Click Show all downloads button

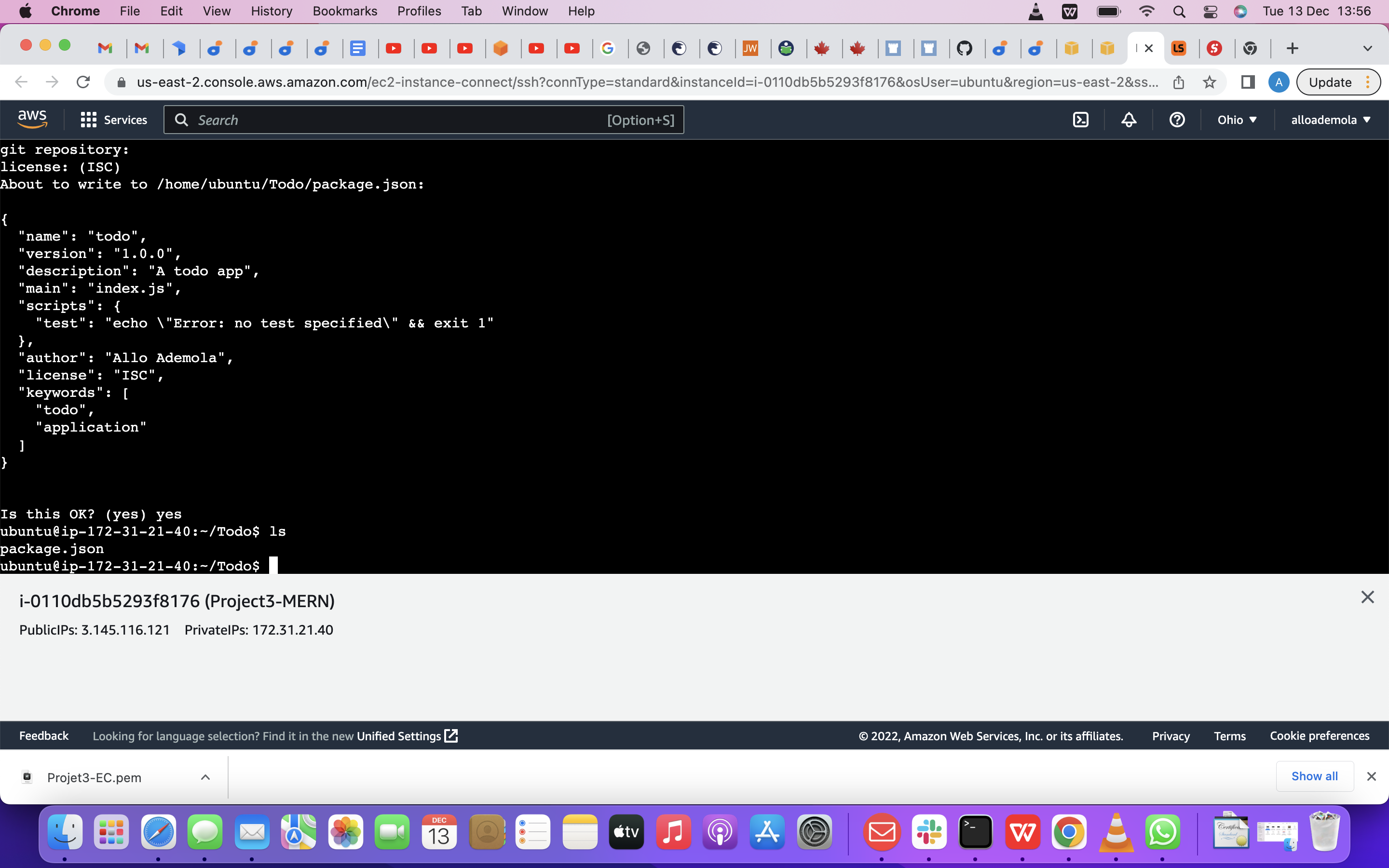tap(1314, 776)
